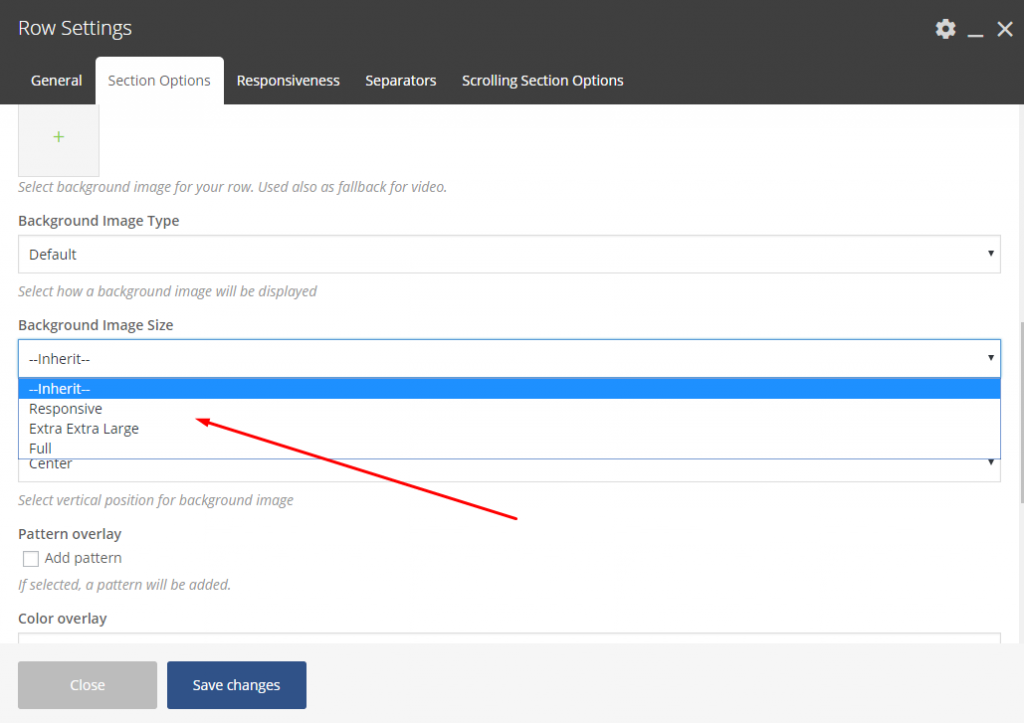Click the Color overlay input field

click(509, 637)
